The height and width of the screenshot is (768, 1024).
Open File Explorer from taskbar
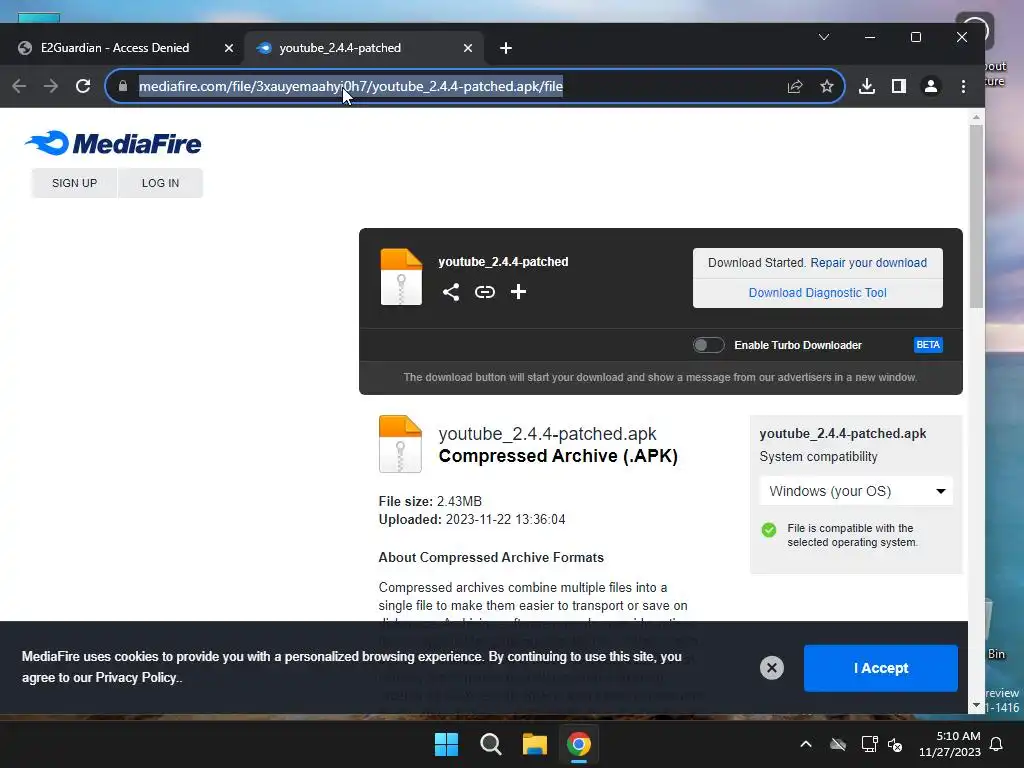(x=534, y=744)
